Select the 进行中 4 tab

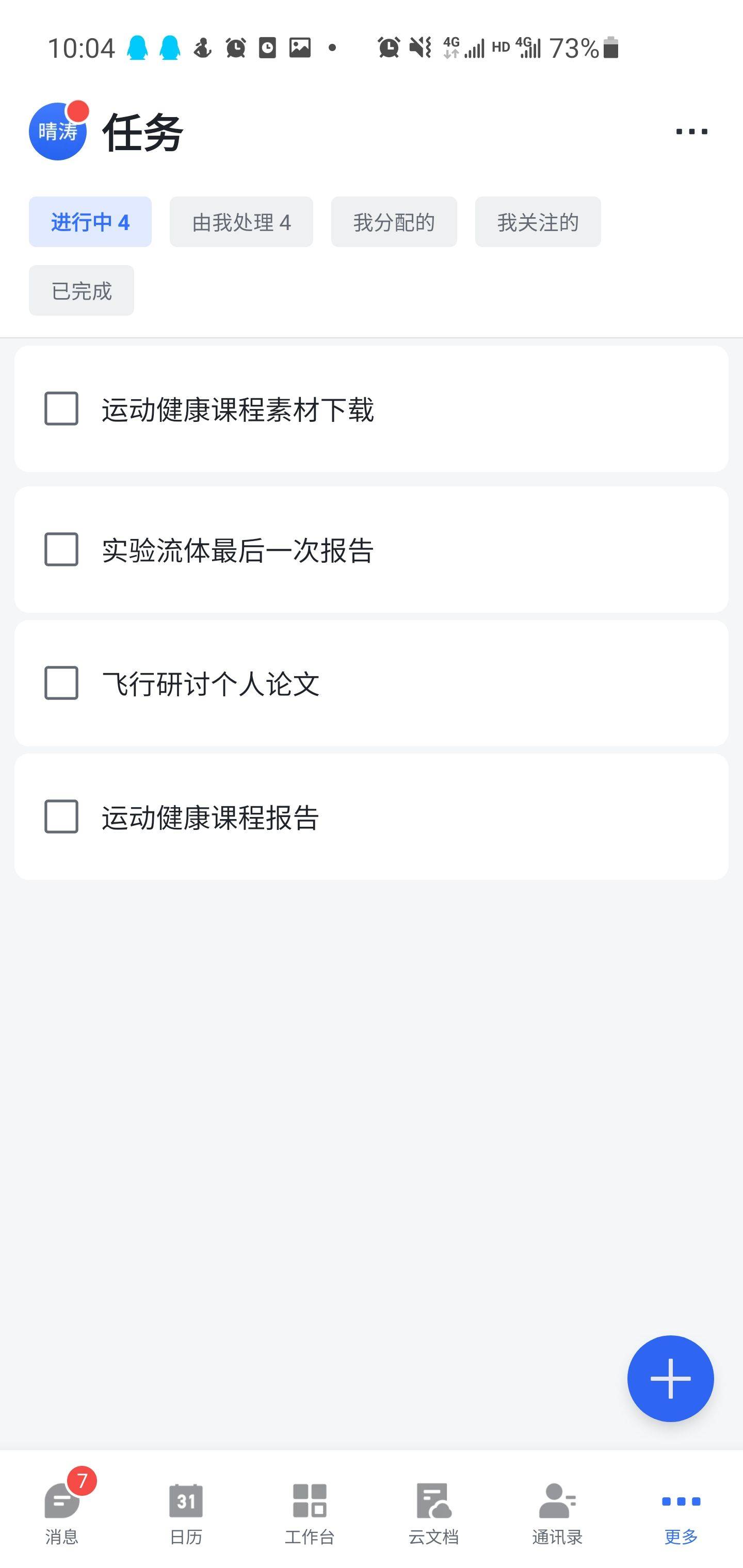(90, 222)
